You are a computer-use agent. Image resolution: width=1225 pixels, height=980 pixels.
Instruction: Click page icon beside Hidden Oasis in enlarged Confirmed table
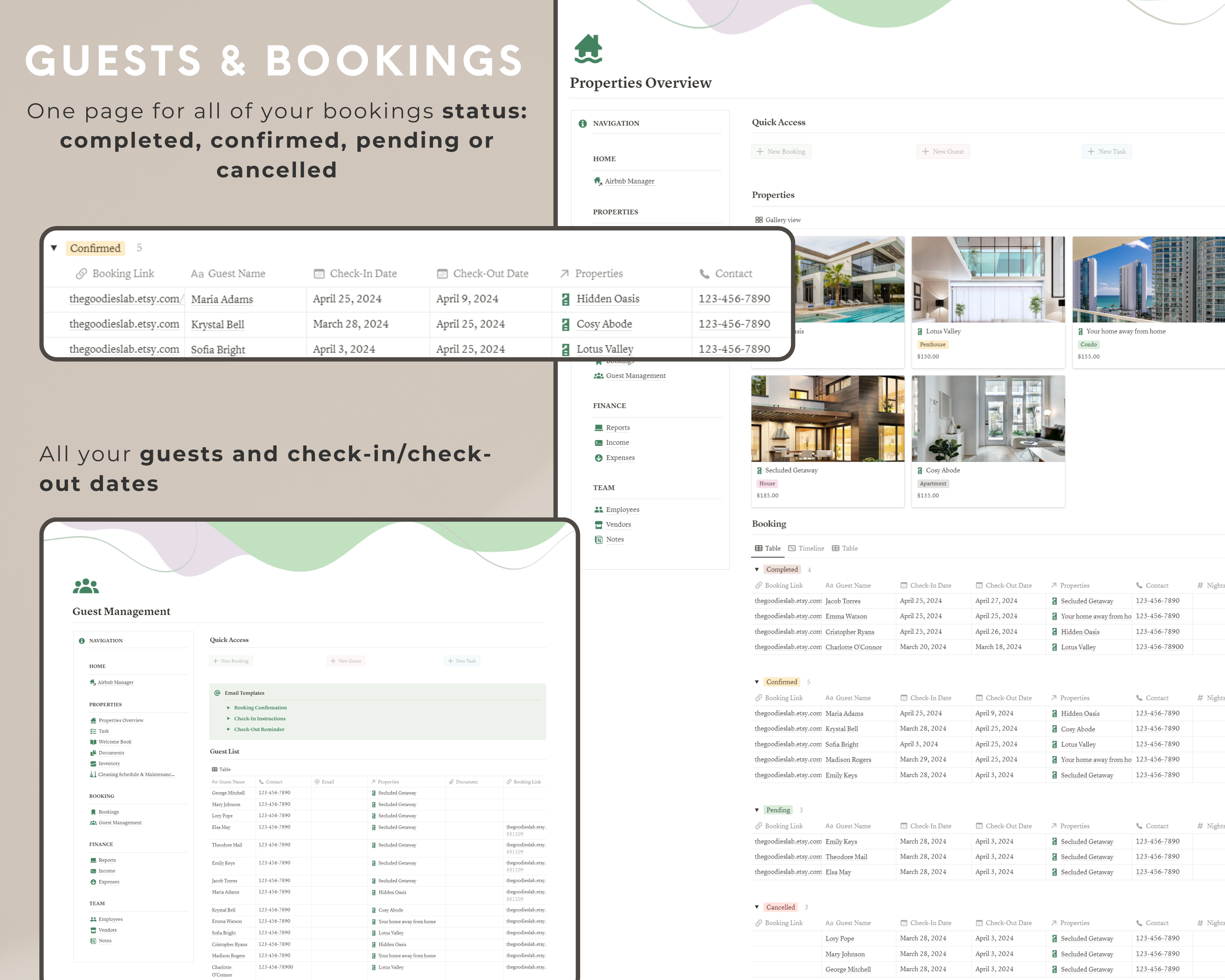point(565,300)
